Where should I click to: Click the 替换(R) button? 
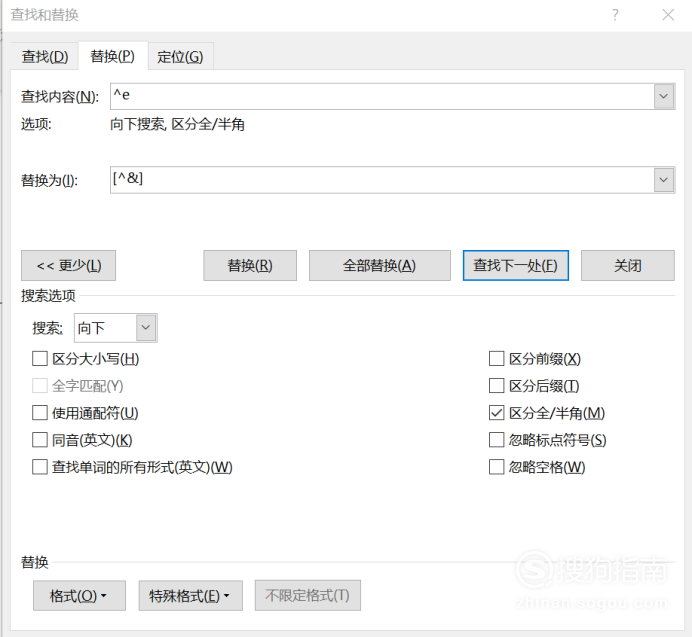250,265
